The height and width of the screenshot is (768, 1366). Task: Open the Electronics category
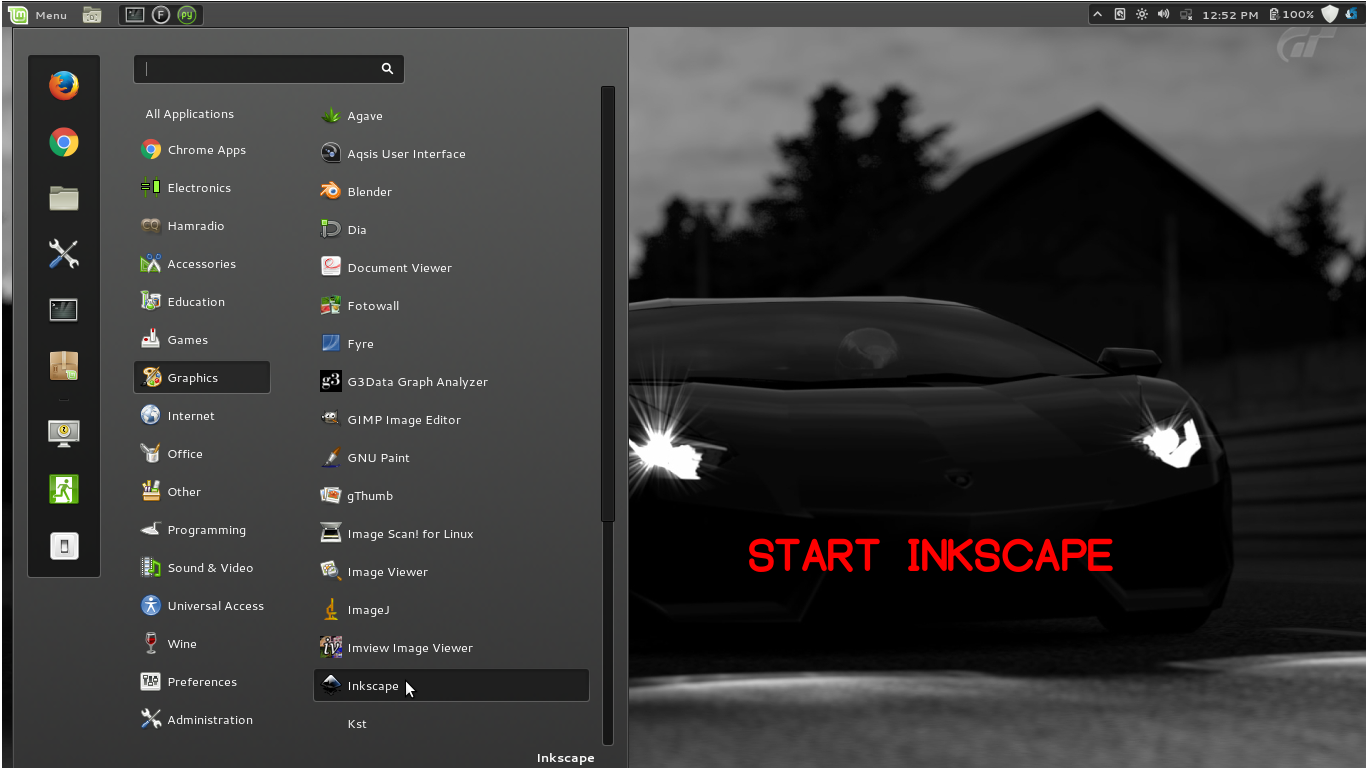point(202,188)
